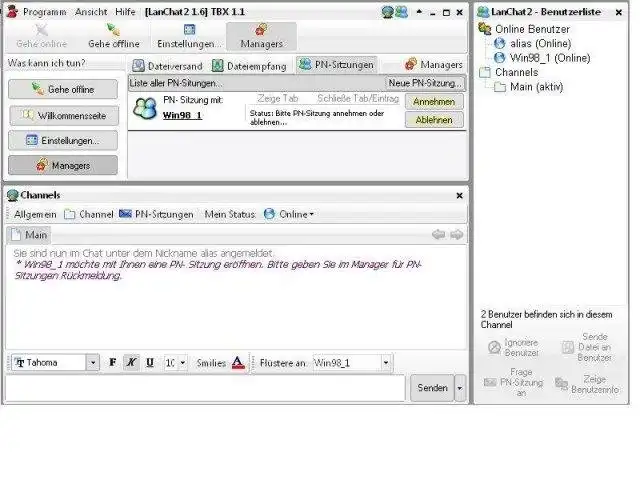Image resolution: width=640 pixels, height=480 pixels.
Task: Click the Senden button
Action: pos(432,388)
